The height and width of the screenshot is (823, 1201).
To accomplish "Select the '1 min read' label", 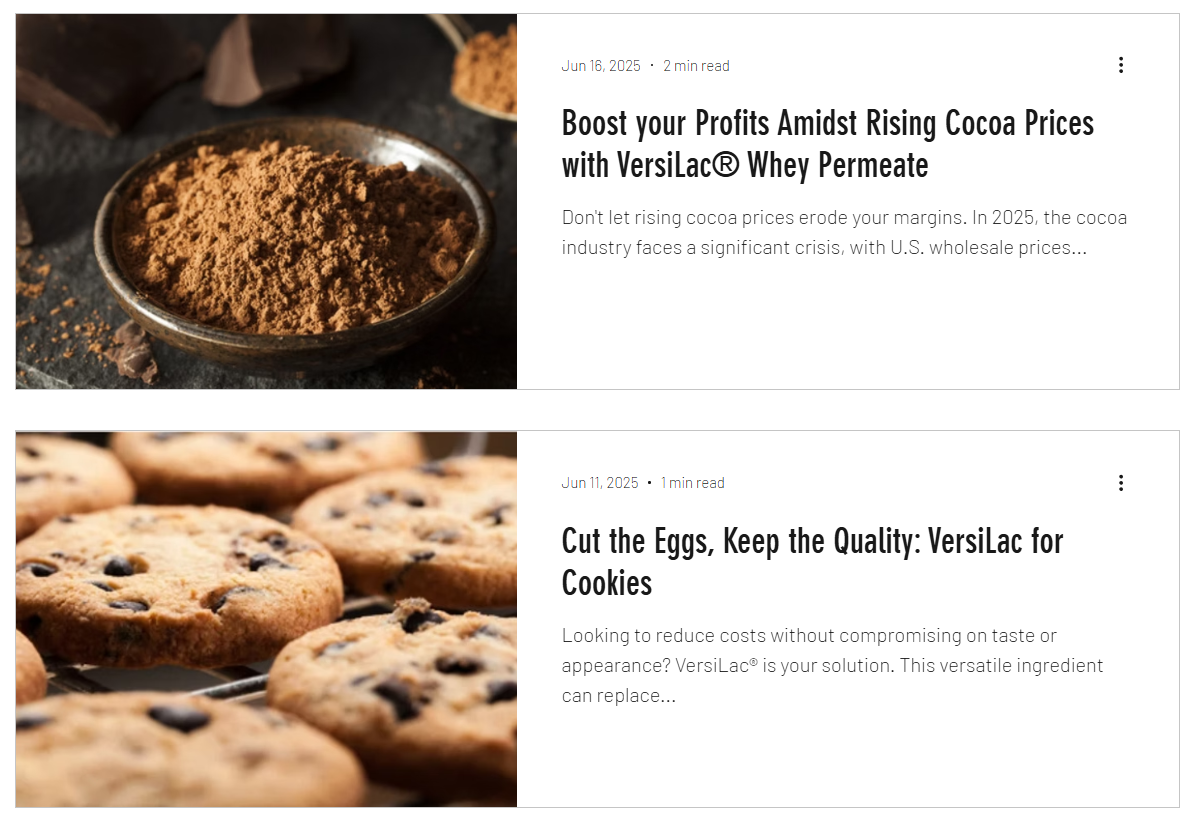I will click(x=692, y=483).
